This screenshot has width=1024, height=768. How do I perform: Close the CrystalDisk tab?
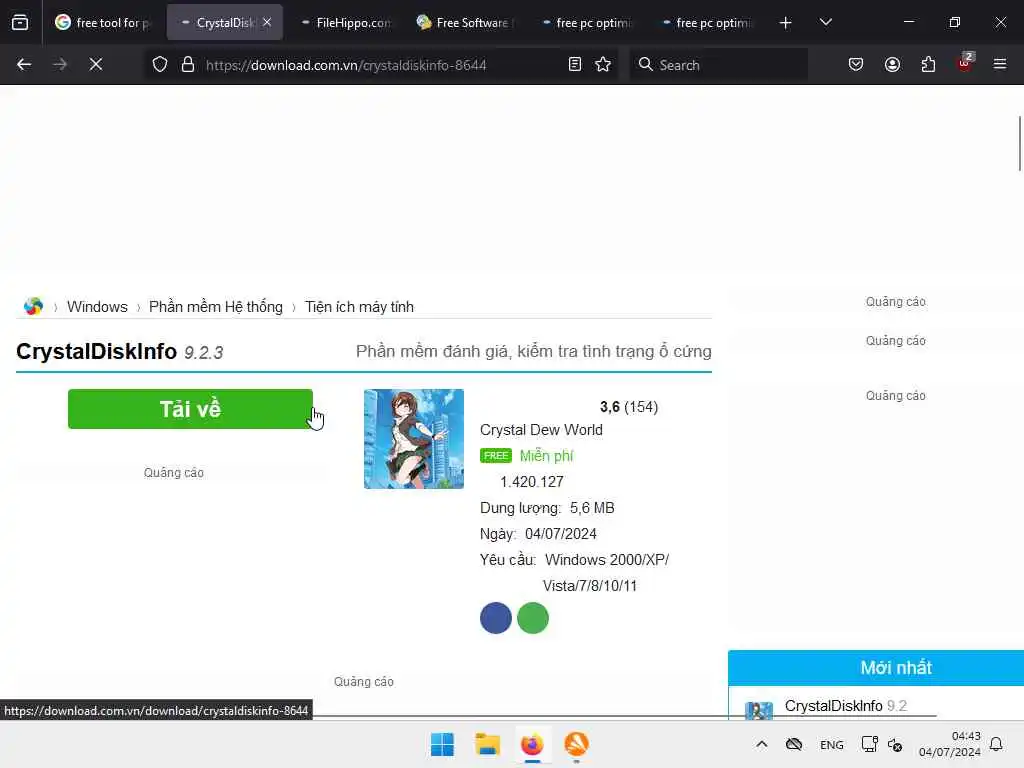pyautogui.click(x=267, y=22)
